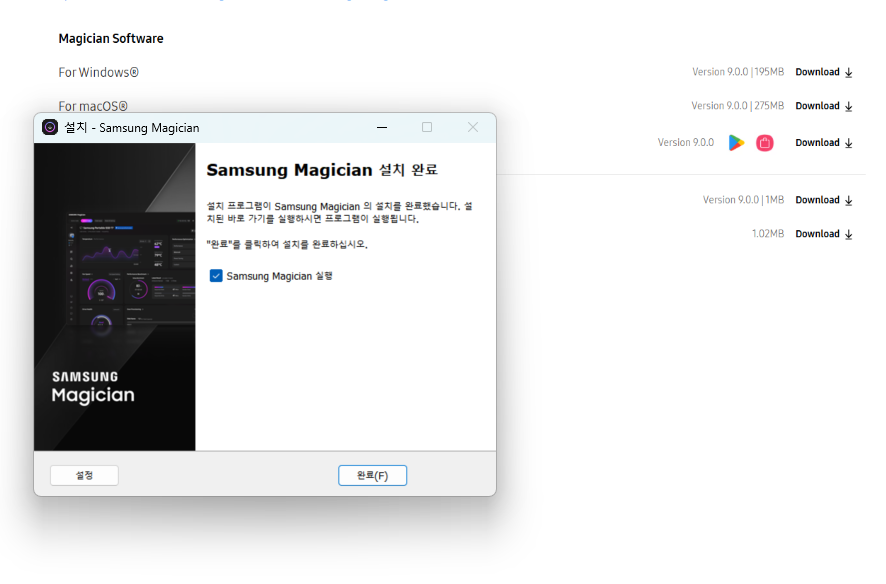
Task: Click Download next to the store icons
Action: (x=824, y=143)
